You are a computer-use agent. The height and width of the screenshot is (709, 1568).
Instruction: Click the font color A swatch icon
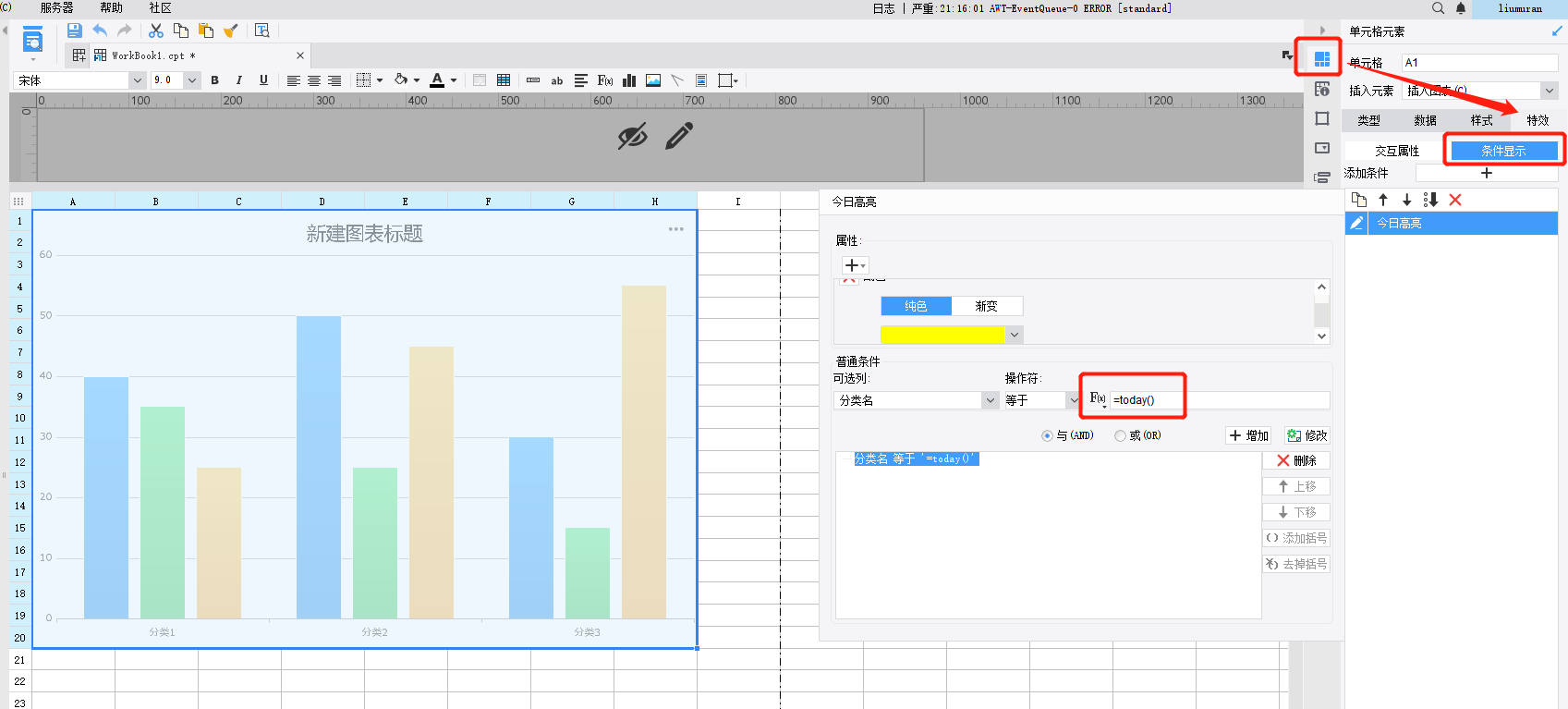click(437, 80)
